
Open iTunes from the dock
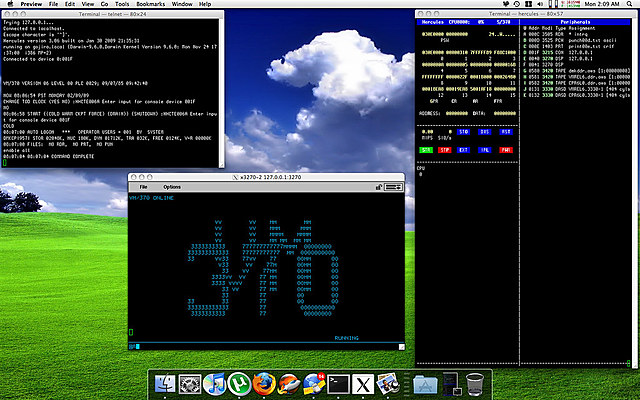214,384
